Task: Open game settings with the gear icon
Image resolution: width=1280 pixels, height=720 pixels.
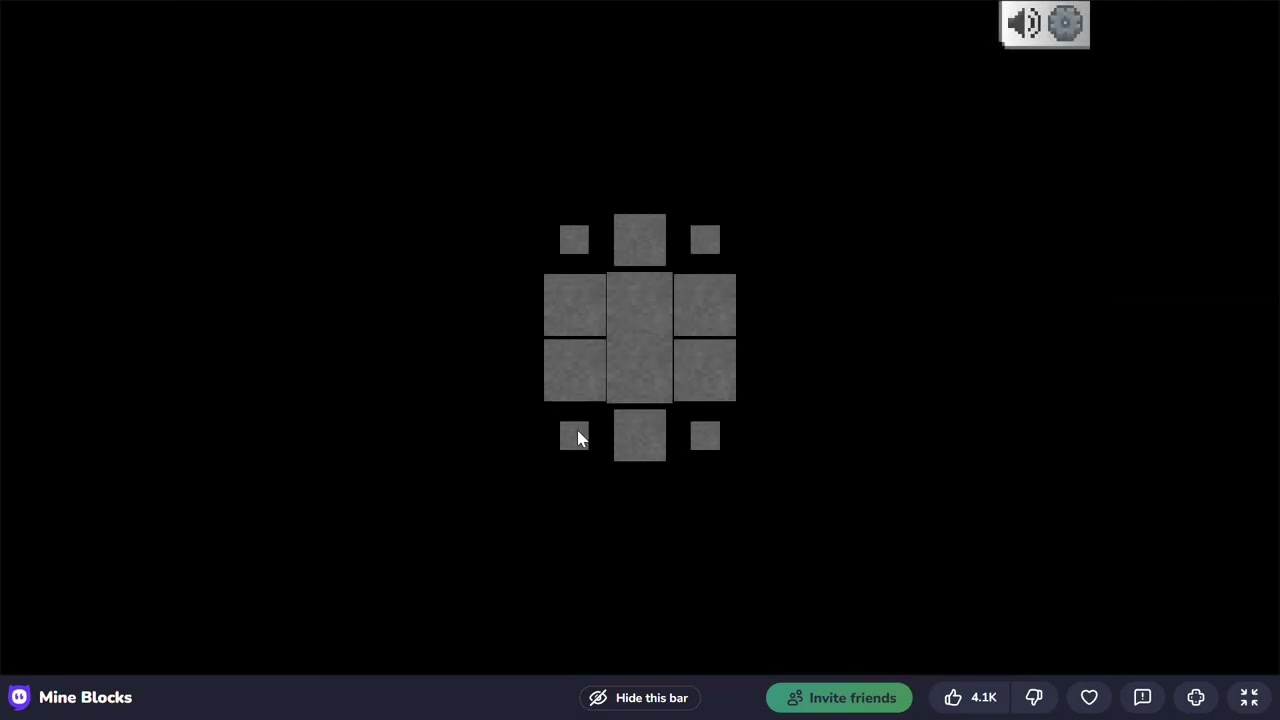Action: pyautogui.click(x=1066, y=23)
